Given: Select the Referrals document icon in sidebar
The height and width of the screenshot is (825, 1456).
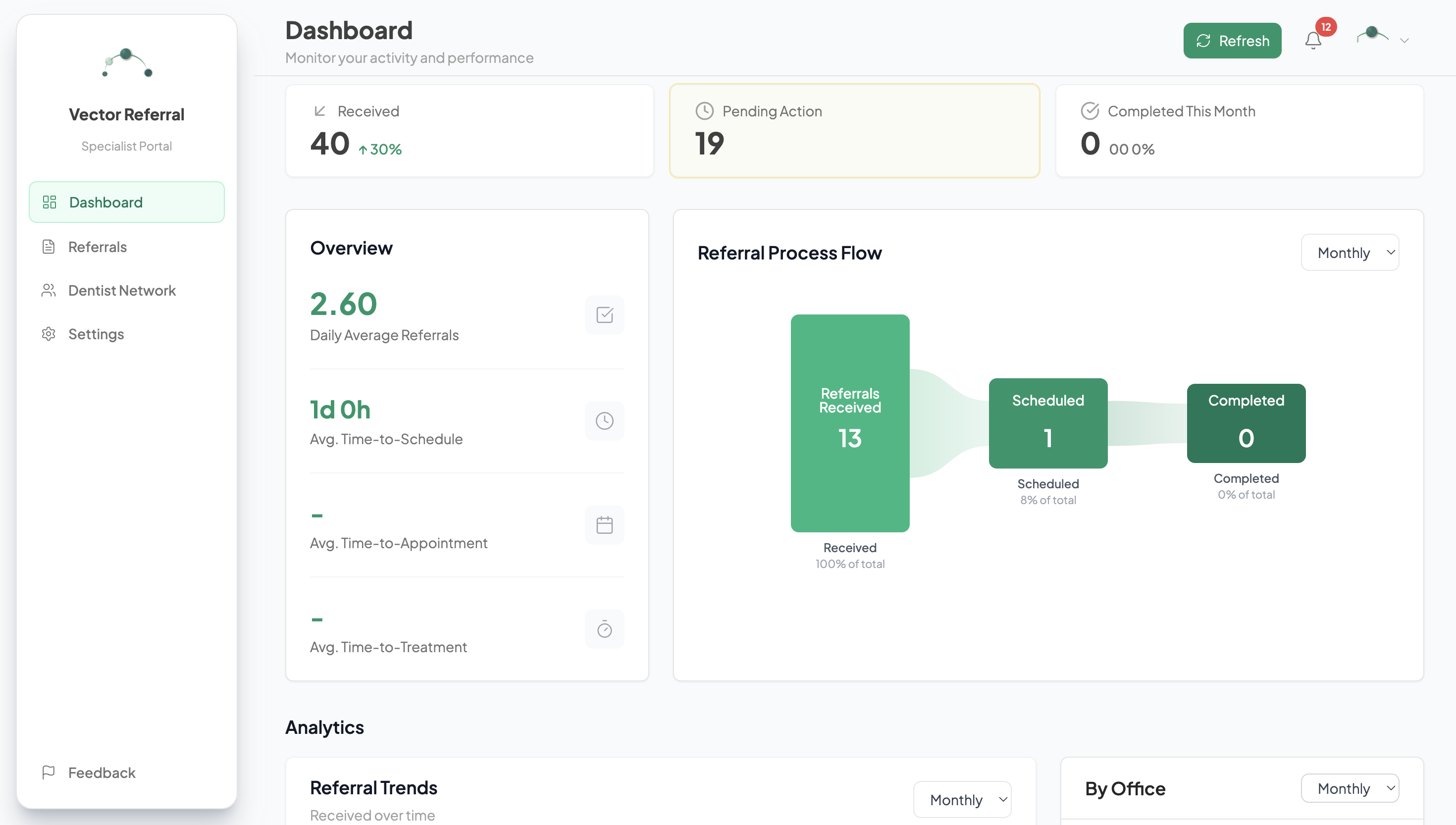Looking at the screenshot, I should (49, 247).
